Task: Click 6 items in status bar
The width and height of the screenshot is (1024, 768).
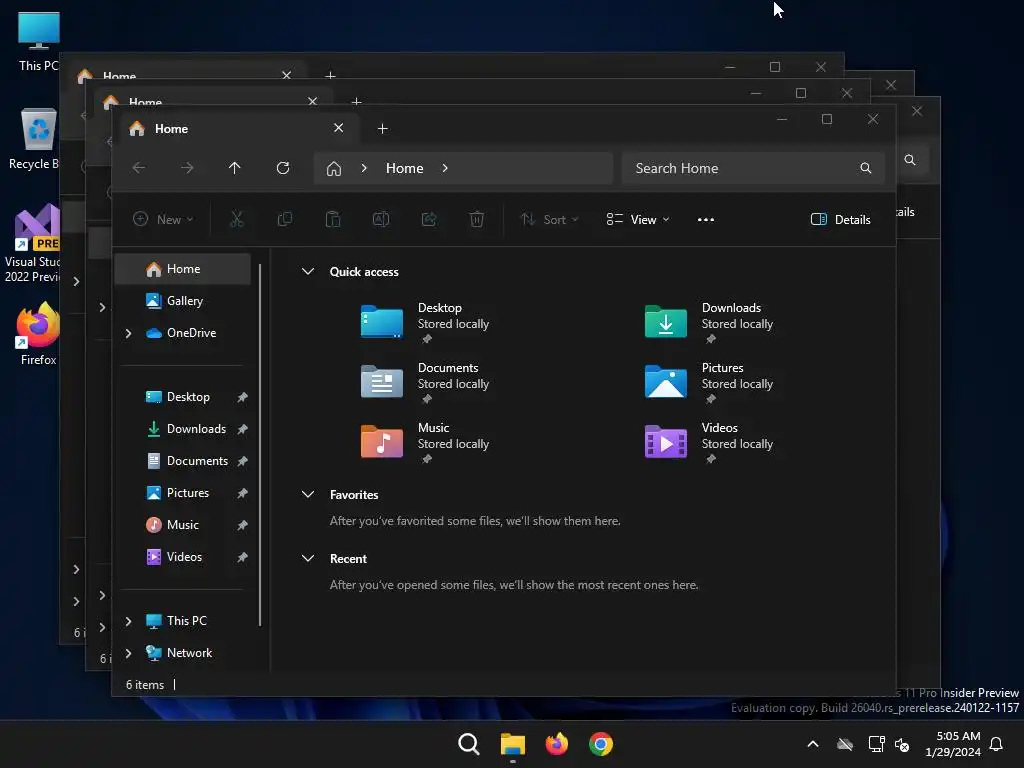Action: [145, 684]
